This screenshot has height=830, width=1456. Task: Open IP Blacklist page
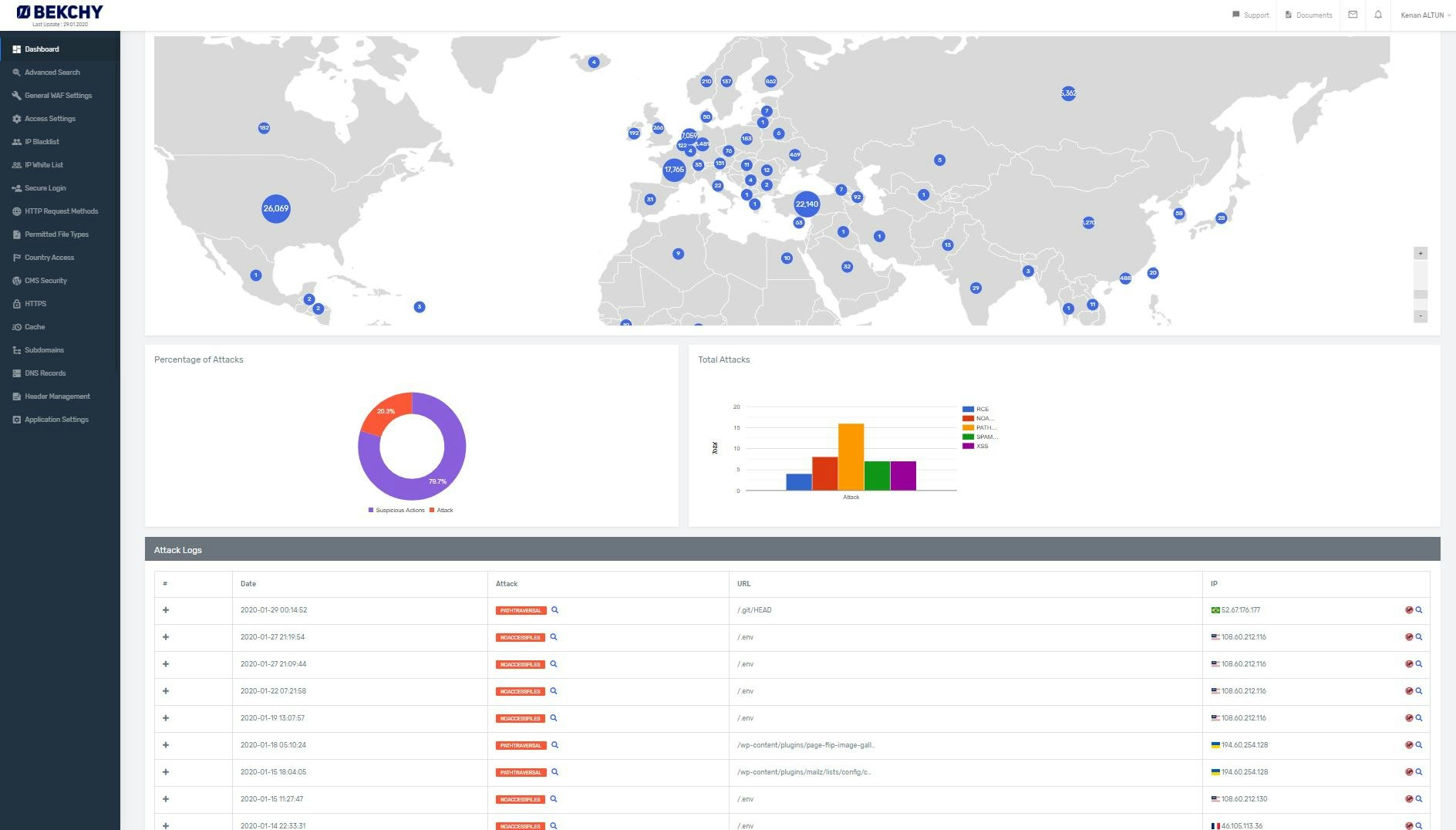tap(42, 142)
